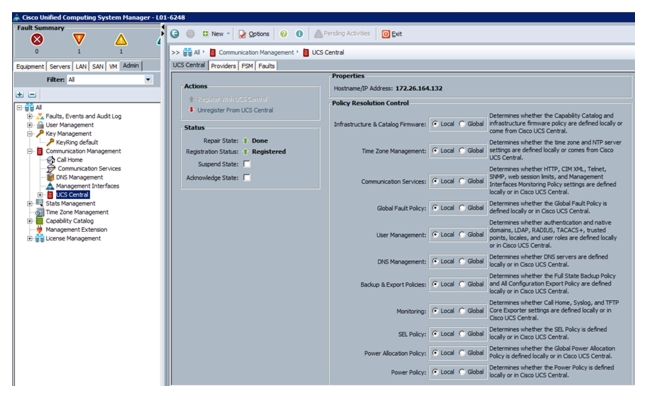This screenshot has width=648, height=399.
Task: Click the minor faults yellow warning icon
Action: pyautogui.click(x=121, y=40)
